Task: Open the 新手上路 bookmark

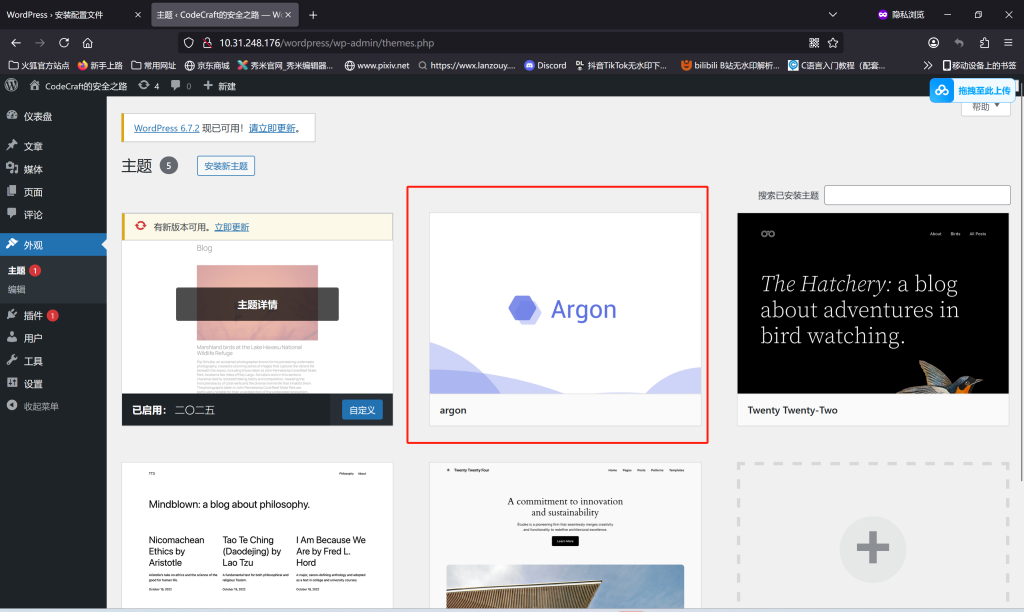Action: 100,65
